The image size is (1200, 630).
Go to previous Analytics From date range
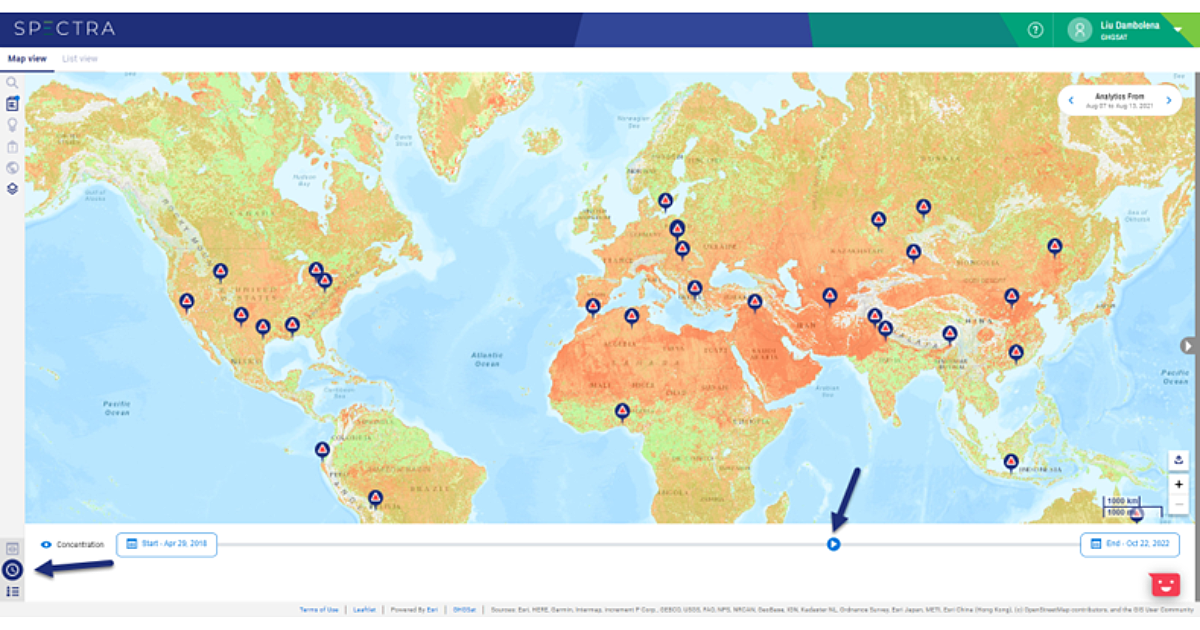pyautogui.click(x=1071, y=100)
